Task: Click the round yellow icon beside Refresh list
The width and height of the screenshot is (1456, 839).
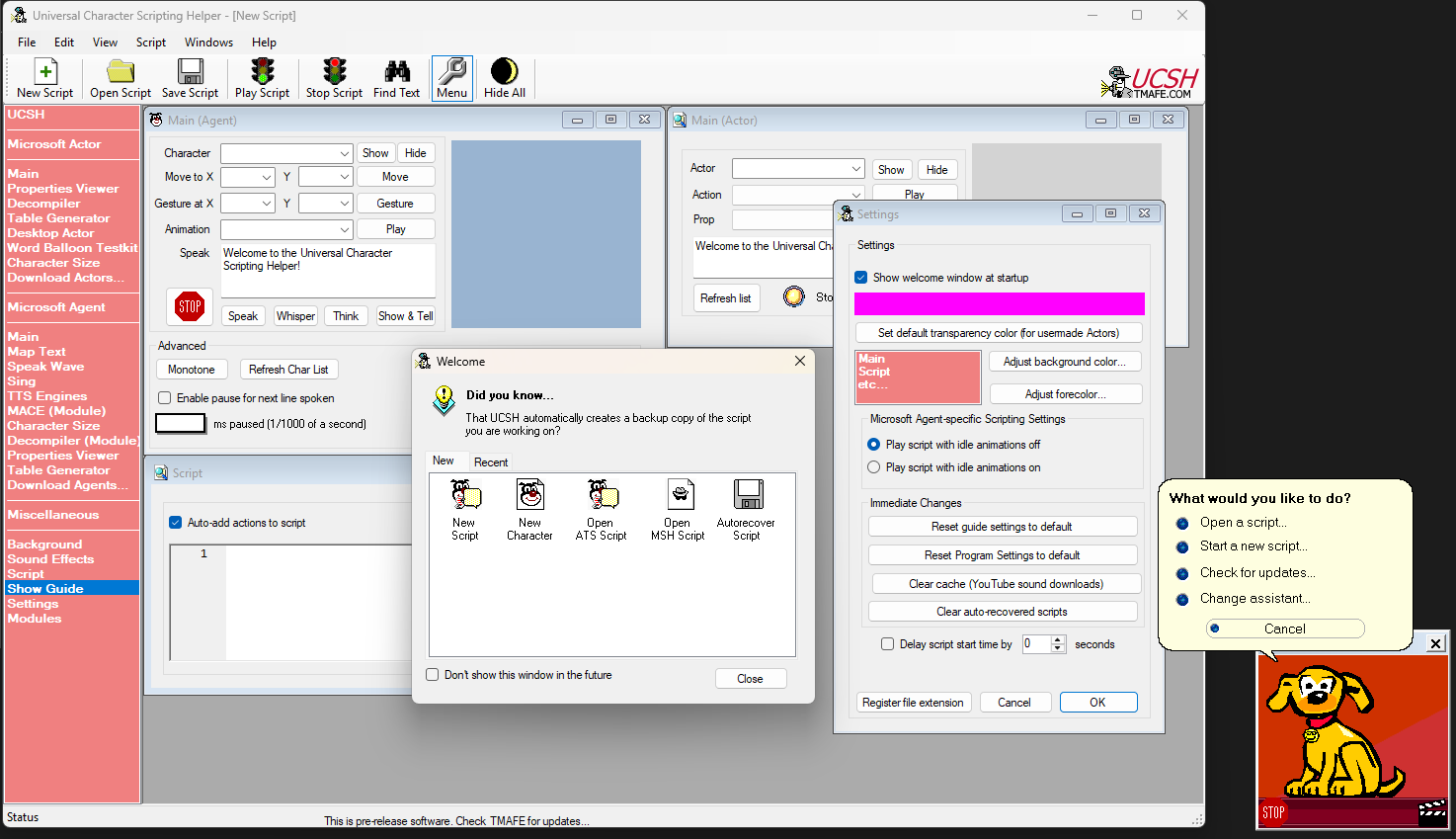Action: (x=794, y=296)
